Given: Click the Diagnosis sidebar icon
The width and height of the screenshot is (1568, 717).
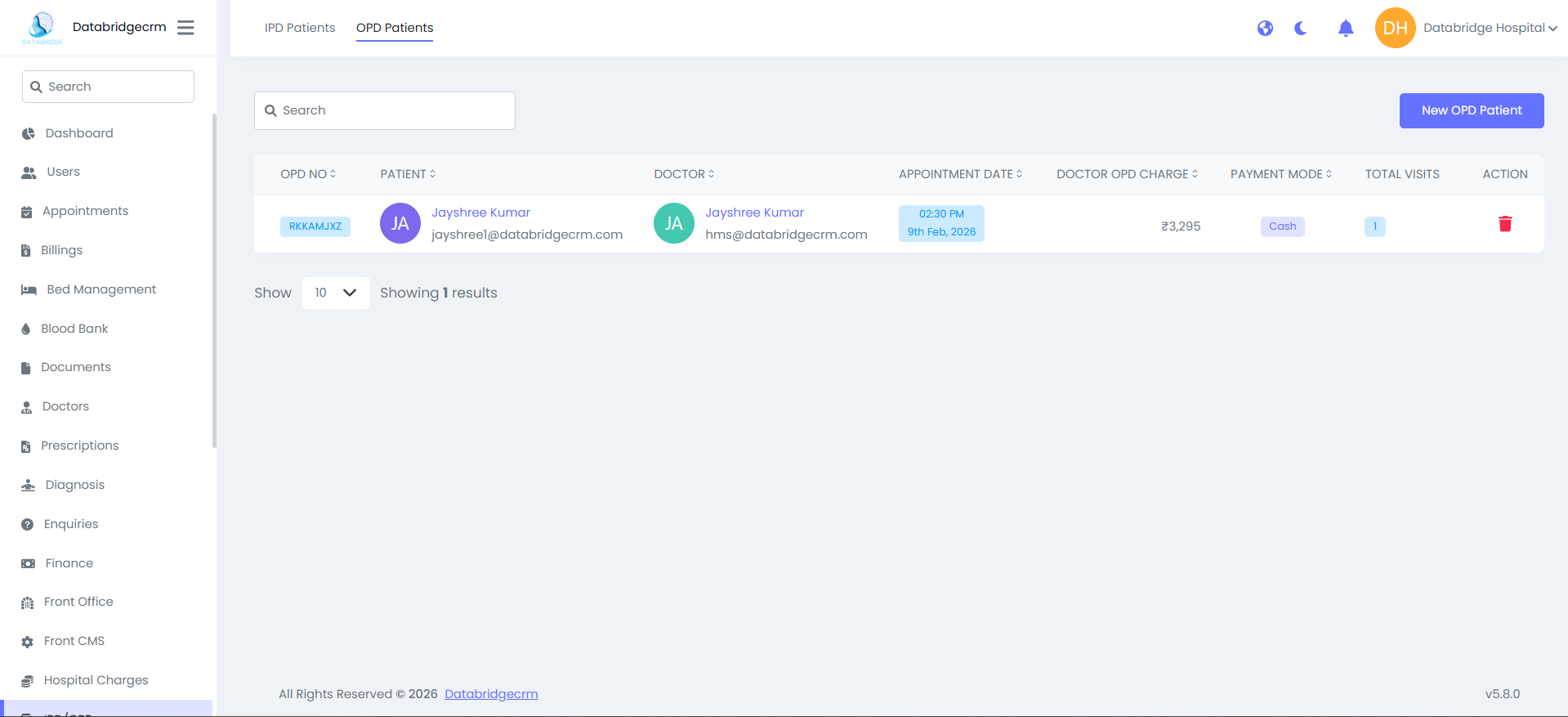Looking at the screenshot, I should point(28,485).
